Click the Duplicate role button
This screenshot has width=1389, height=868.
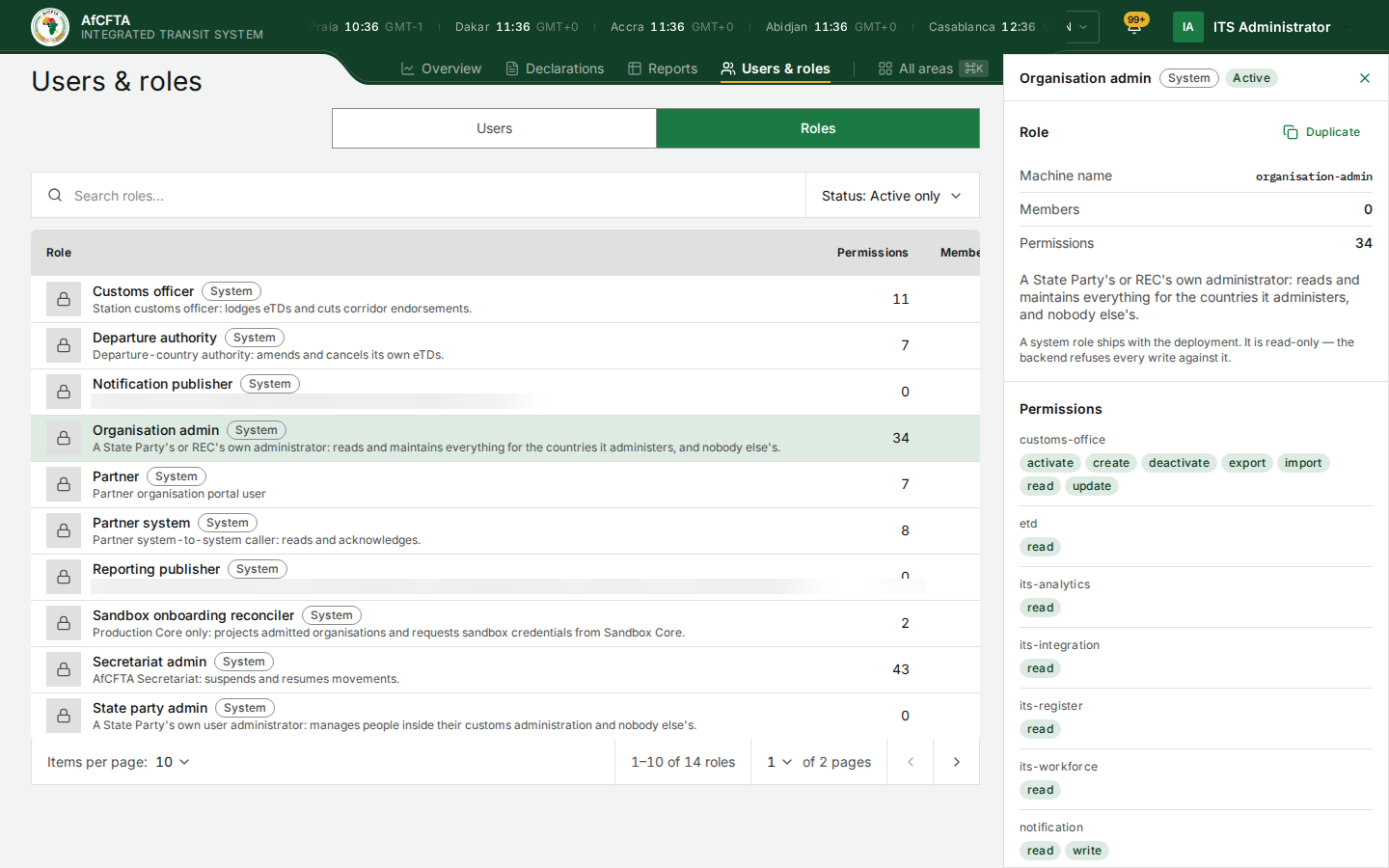point(1321,132)
